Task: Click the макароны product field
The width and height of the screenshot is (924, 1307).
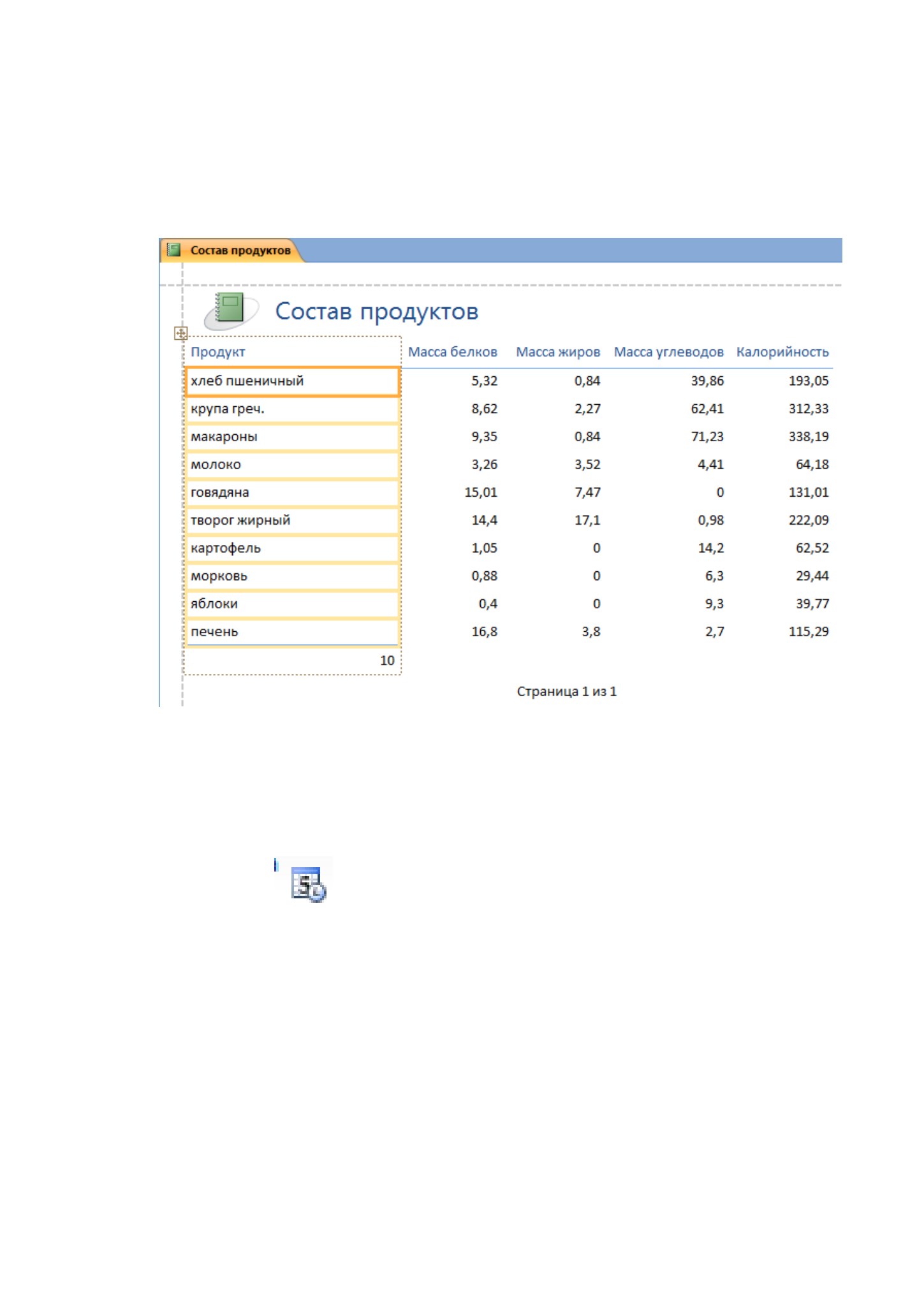Action: pyautogui.click(x=293, y=437)
